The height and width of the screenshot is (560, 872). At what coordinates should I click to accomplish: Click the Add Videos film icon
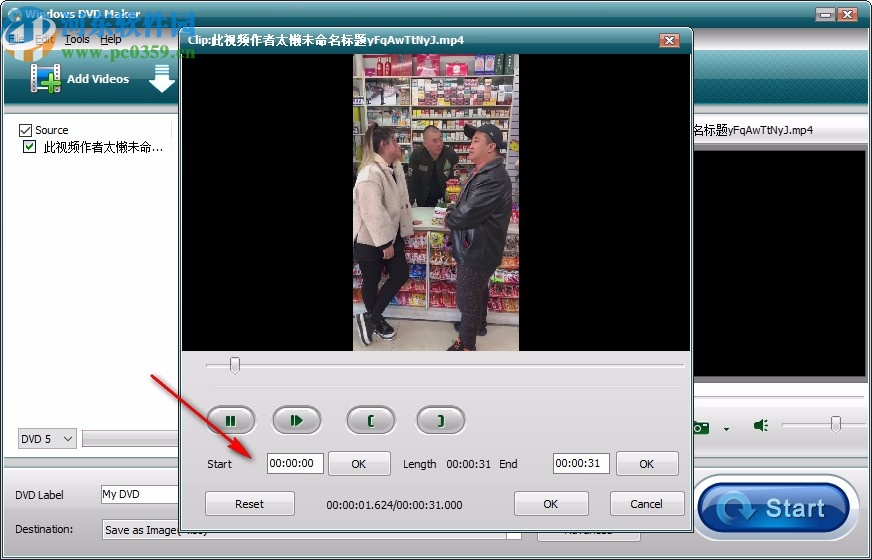46,78
